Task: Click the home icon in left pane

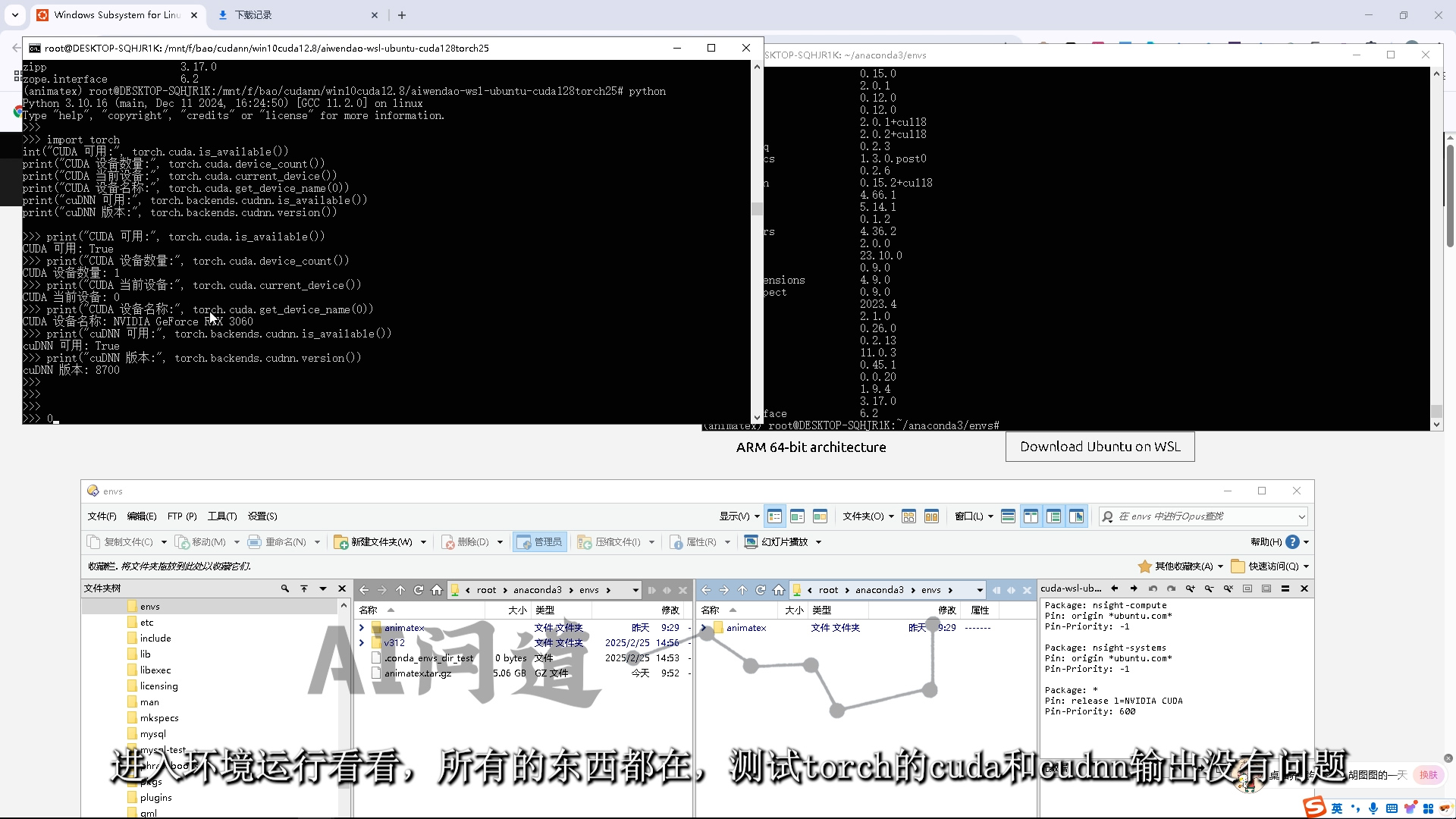Action: [x=437, y=590]
